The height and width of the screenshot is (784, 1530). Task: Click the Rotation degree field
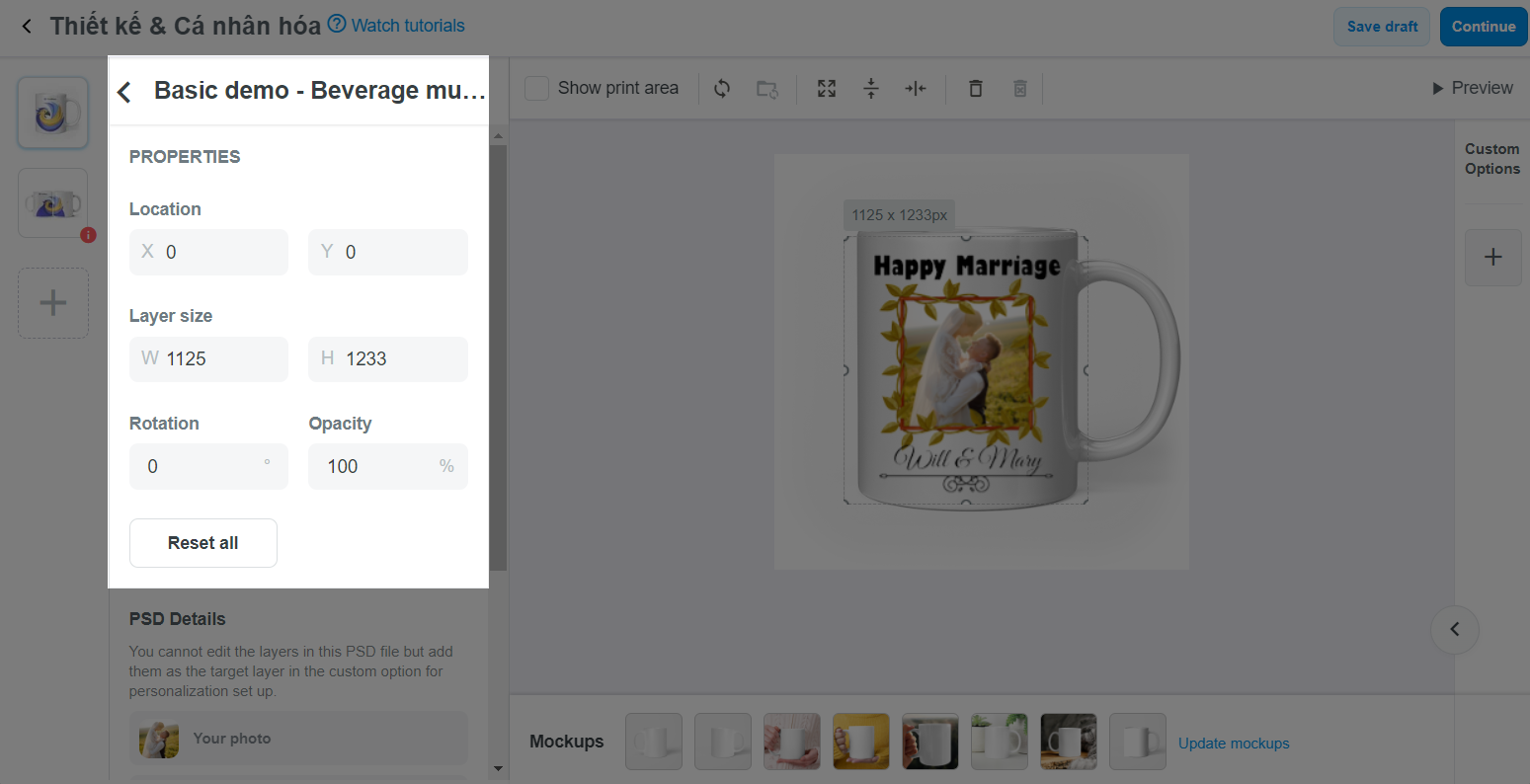click(208, 466)
